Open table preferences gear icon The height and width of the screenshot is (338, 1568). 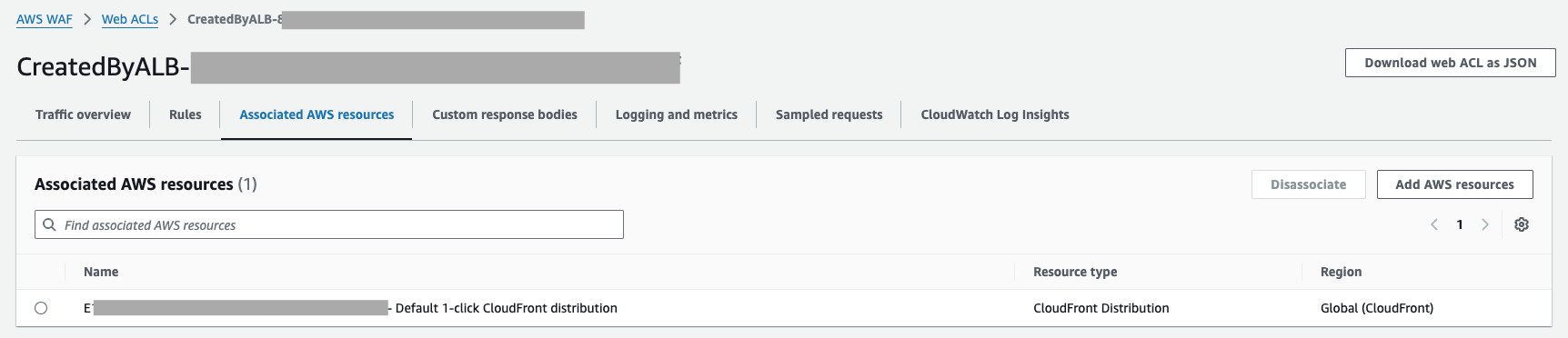[x=1521, y=224]
